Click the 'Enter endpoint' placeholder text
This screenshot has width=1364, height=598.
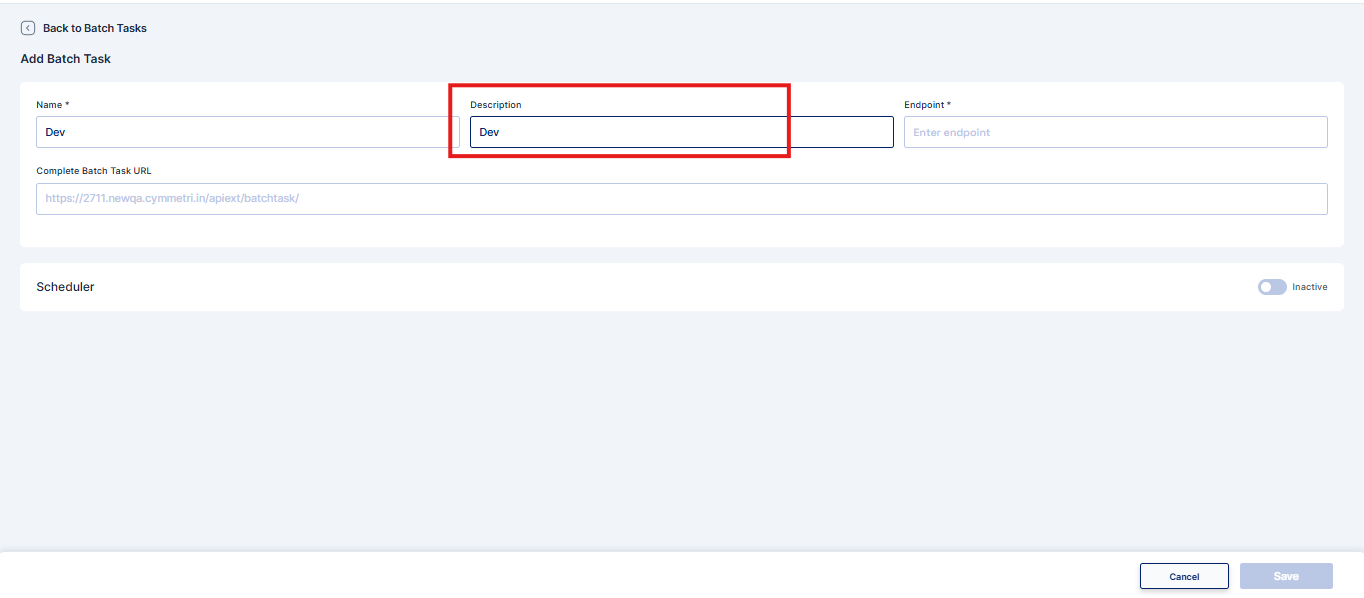click(x=951, y=132)
